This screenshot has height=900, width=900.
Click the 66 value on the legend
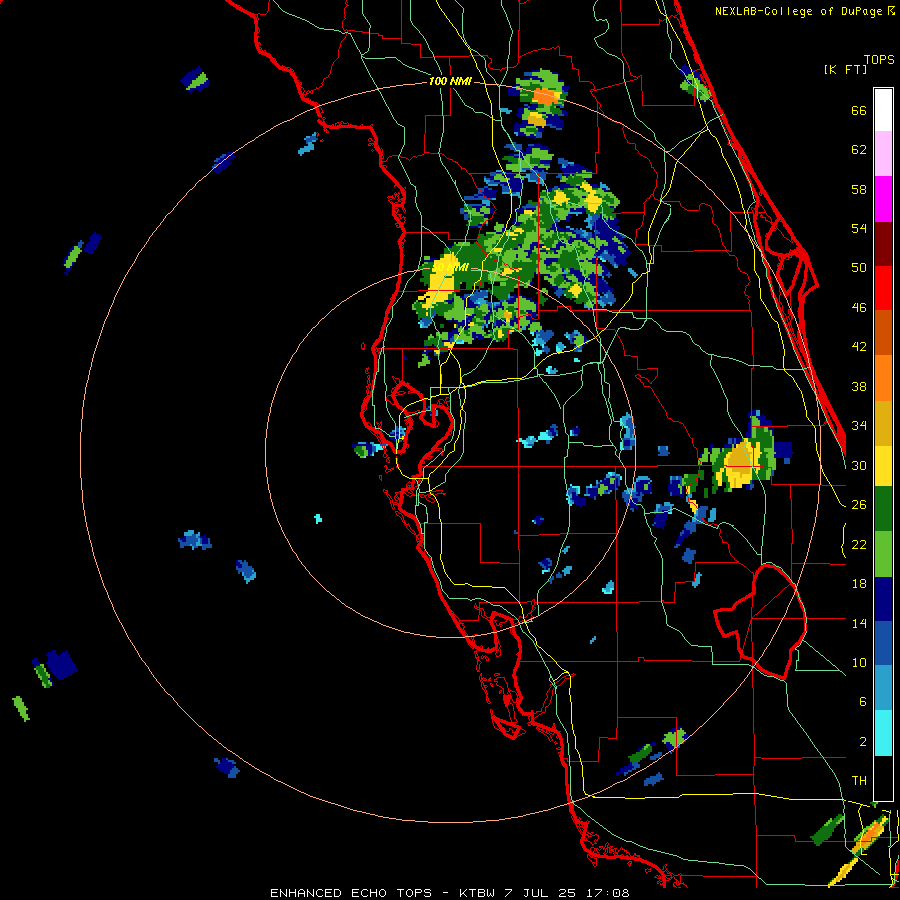pyautogui.click(x=859, y=110)
